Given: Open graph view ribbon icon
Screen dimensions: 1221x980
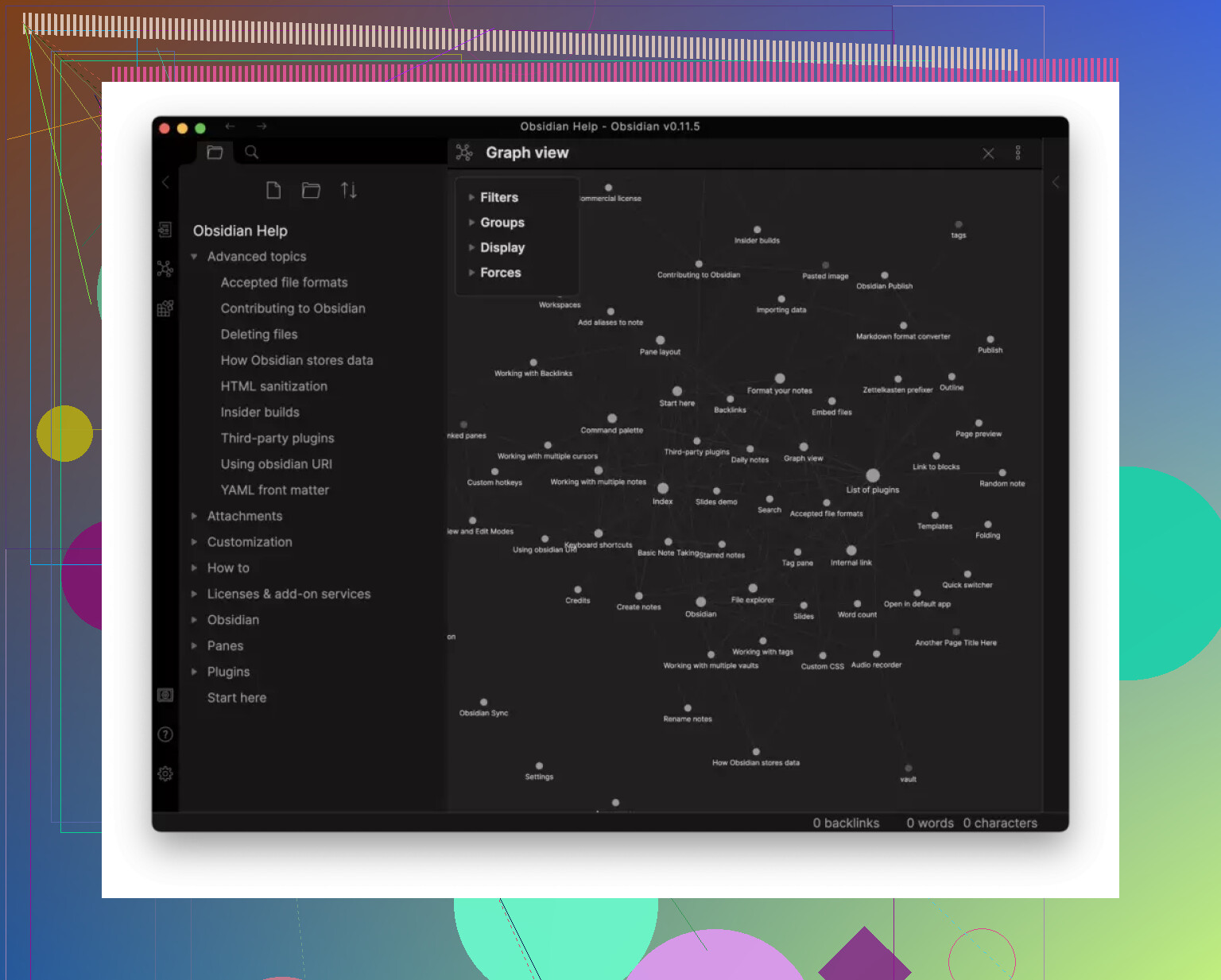Looking at the screenshot, I should point(165,269).
